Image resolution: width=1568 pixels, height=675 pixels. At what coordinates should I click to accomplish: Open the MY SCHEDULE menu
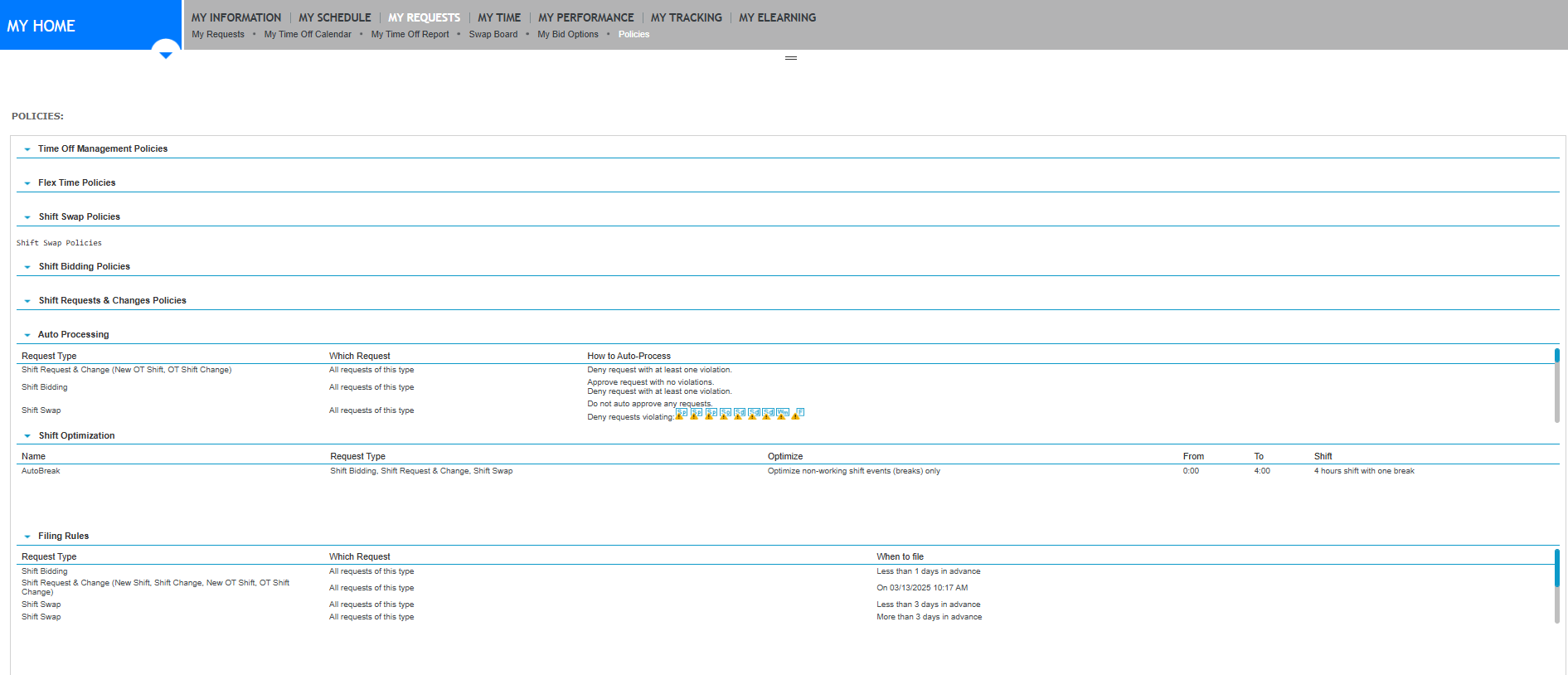click(335, 17)
